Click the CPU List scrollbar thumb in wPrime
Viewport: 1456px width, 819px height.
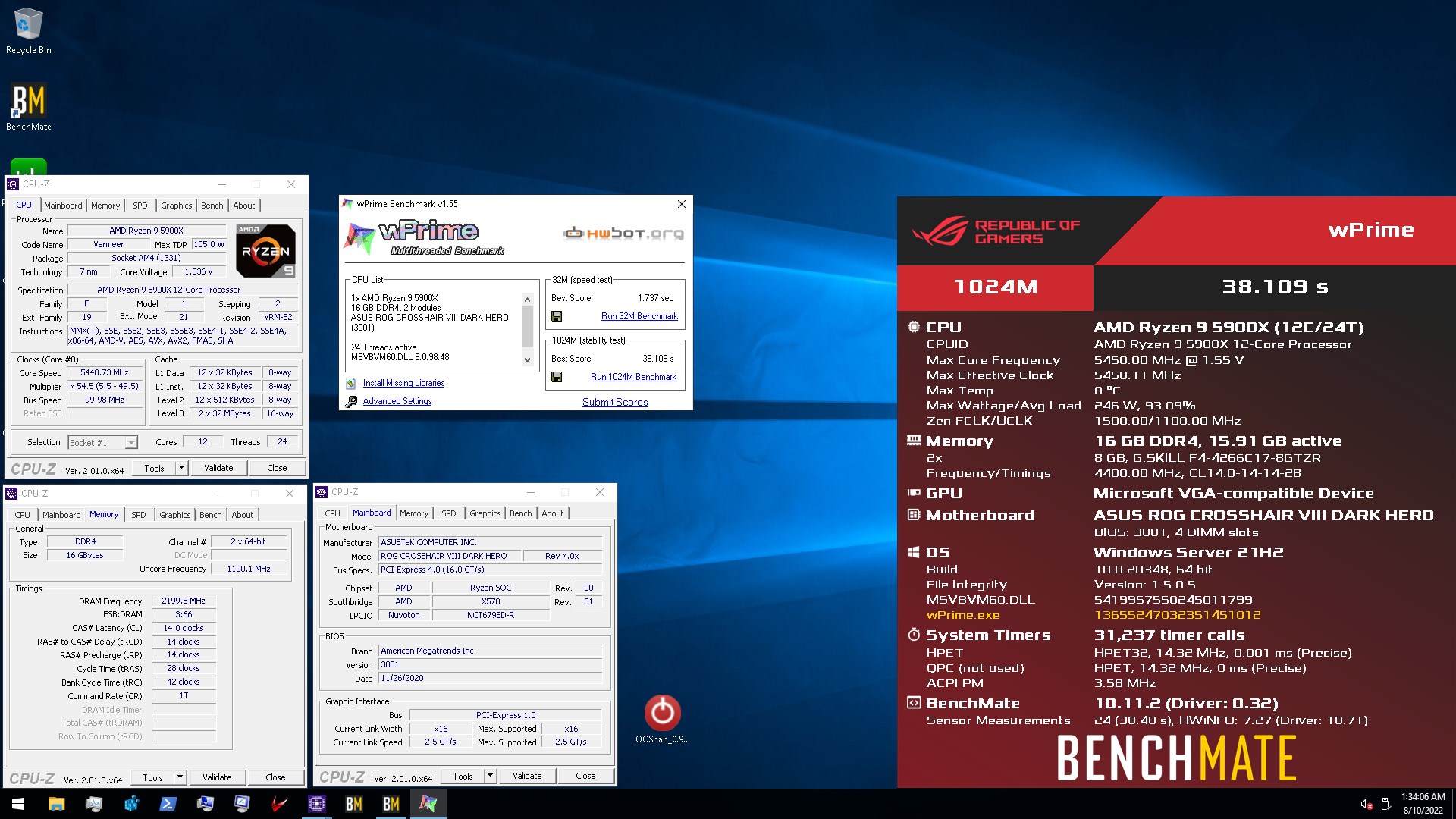528,326
